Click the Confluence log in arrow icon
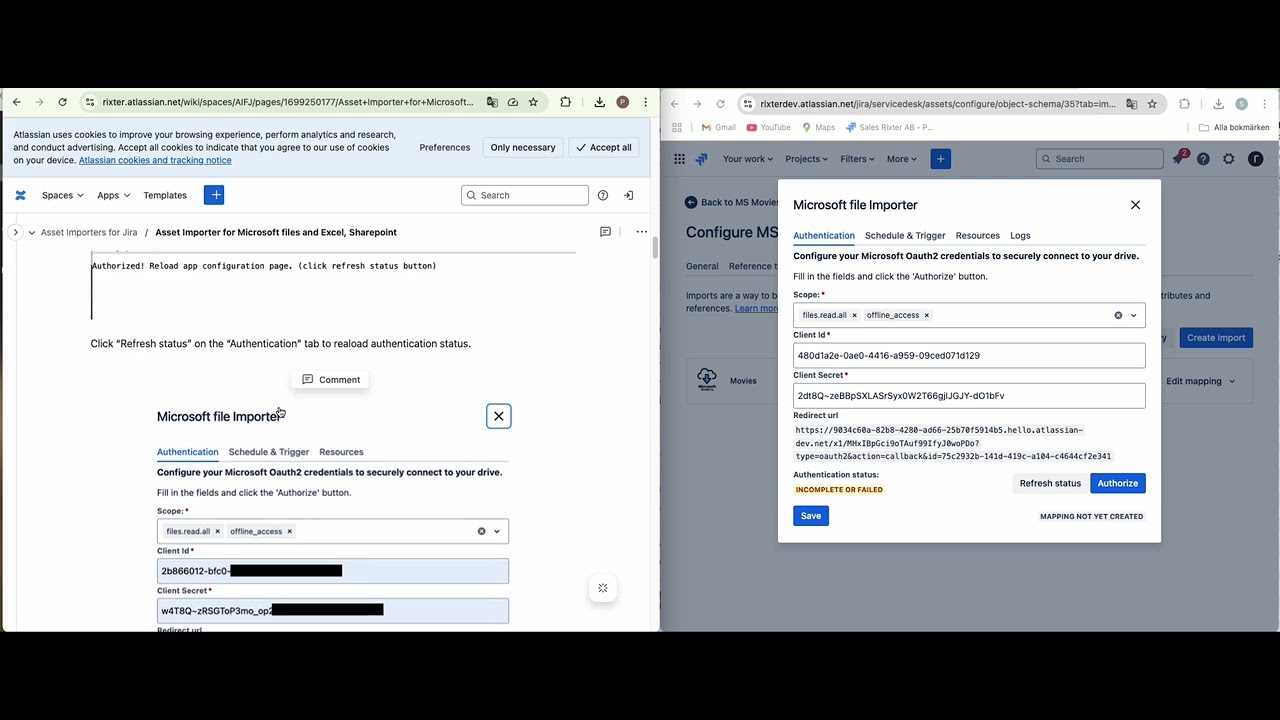 (628, 195)
